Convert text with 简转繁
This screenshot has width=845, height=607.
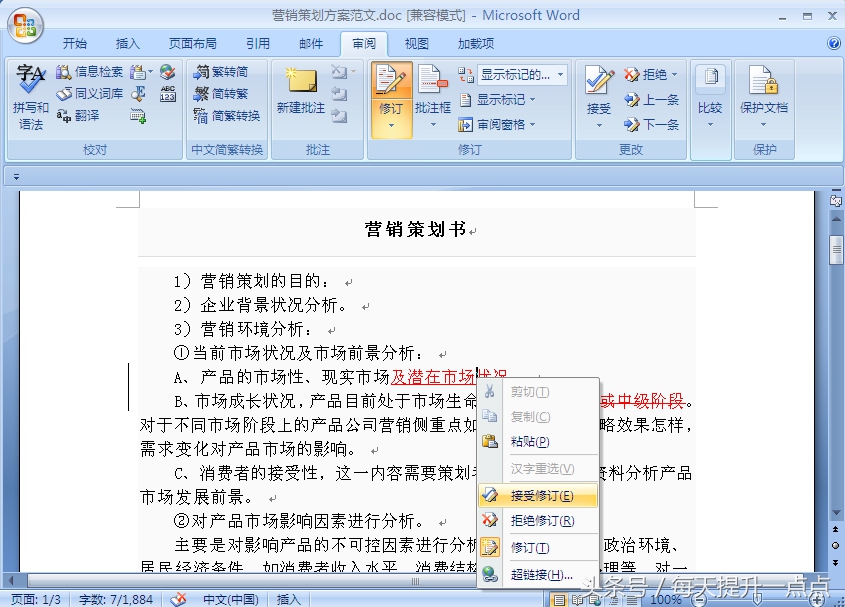[220, 94]
